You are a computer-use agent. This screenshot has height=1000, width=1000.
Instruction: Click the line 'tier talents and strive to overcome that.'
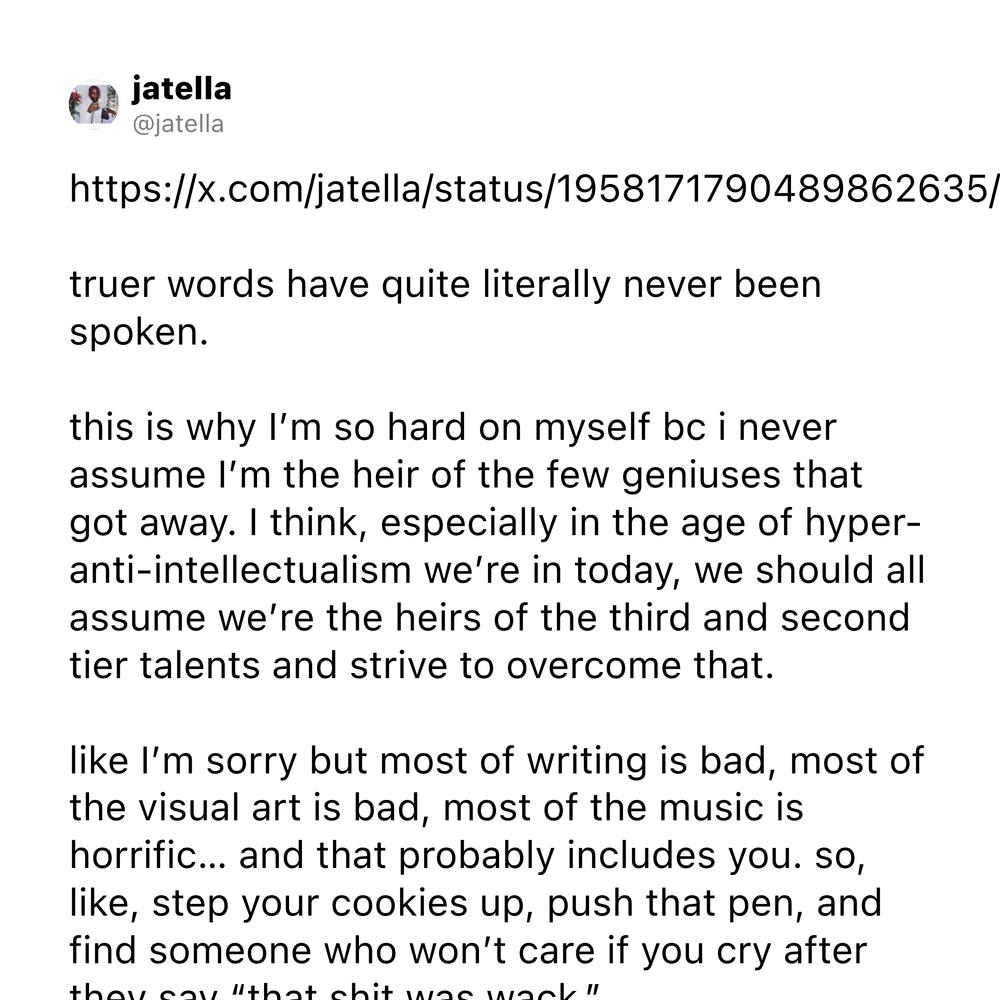422,665
